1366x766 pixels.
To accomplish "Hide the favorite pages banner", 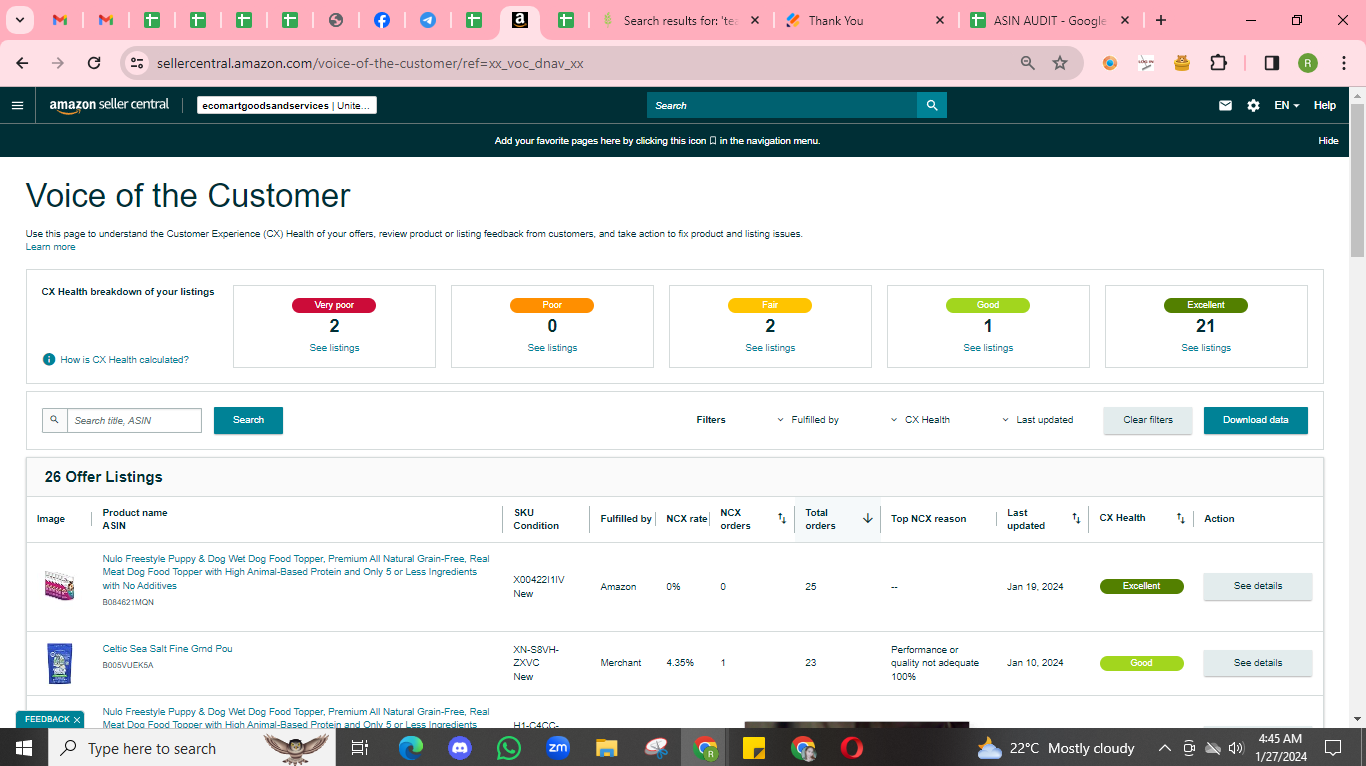I will tap(1328, 141).
